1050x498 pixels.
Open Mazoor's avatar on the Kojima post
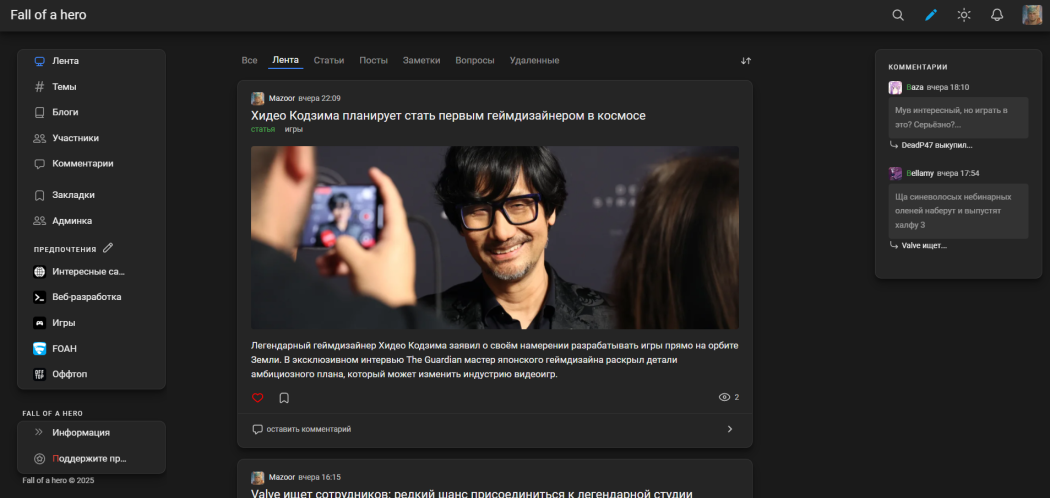click(x=257, y=98)
